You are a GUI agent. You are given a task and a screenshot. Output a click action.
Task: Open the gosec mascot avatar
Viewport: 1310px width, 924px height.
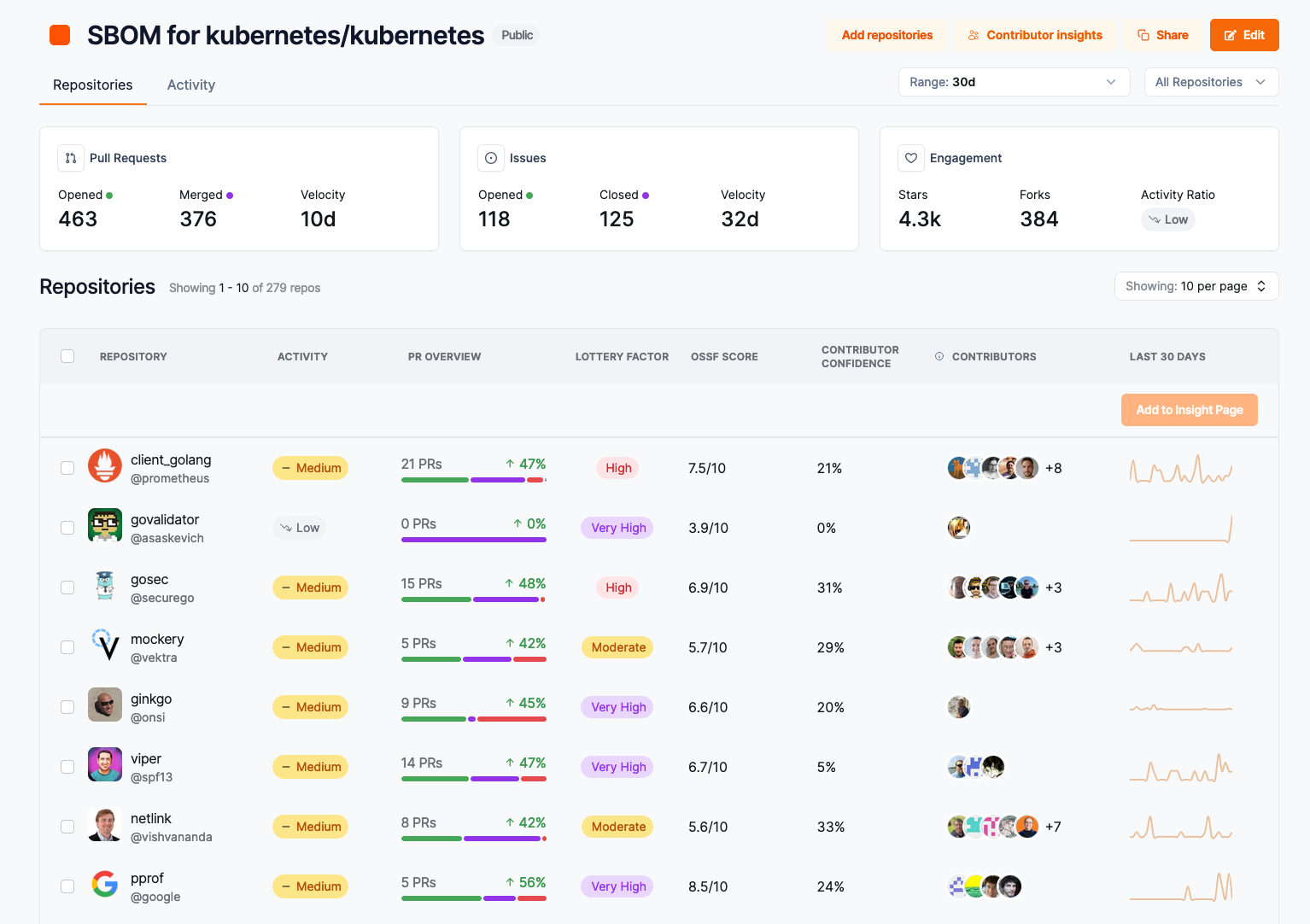(x=105, y=585)
